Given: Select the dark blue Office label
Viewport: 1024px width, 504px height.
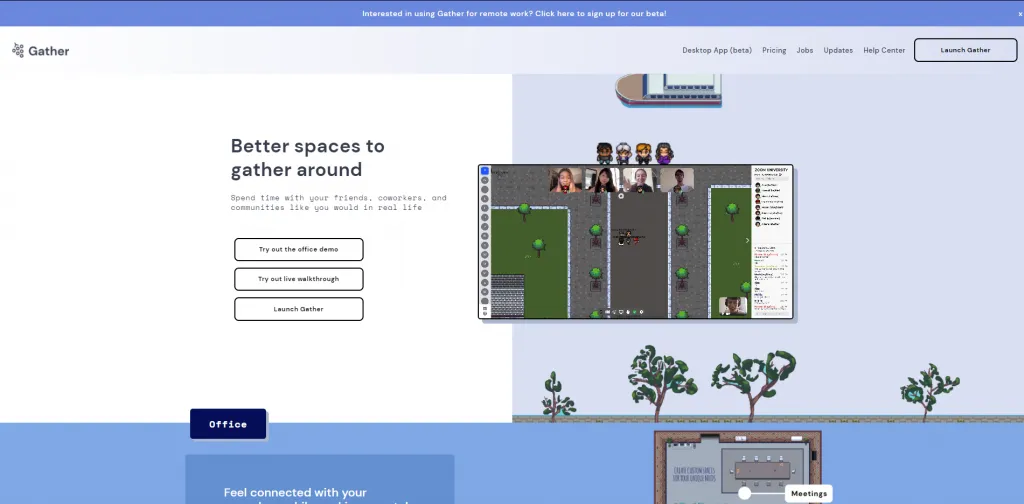Looking at the screenshot, I should (228, 424).
